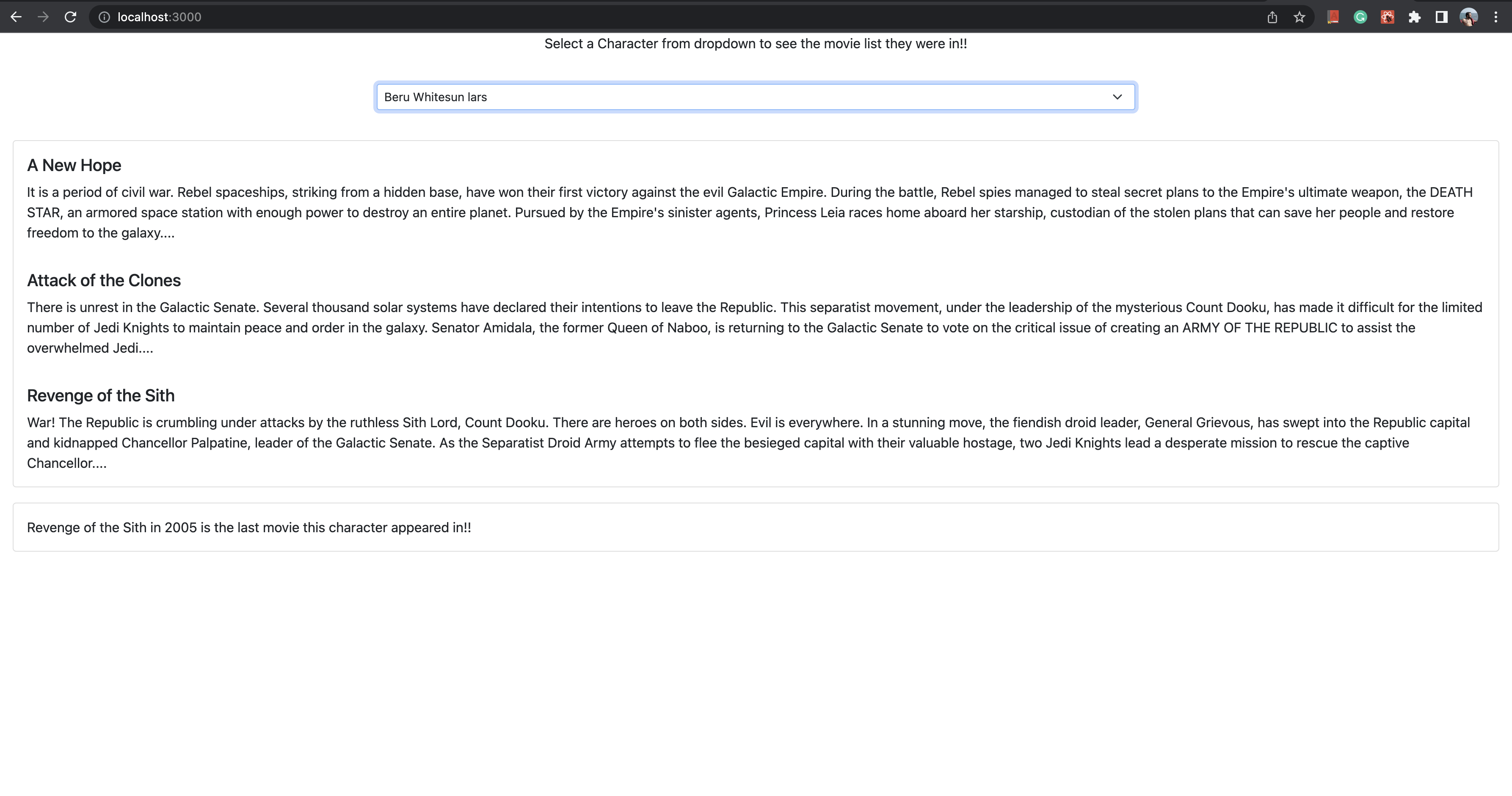Bookmark this page with star icon

pos(1299,17)
